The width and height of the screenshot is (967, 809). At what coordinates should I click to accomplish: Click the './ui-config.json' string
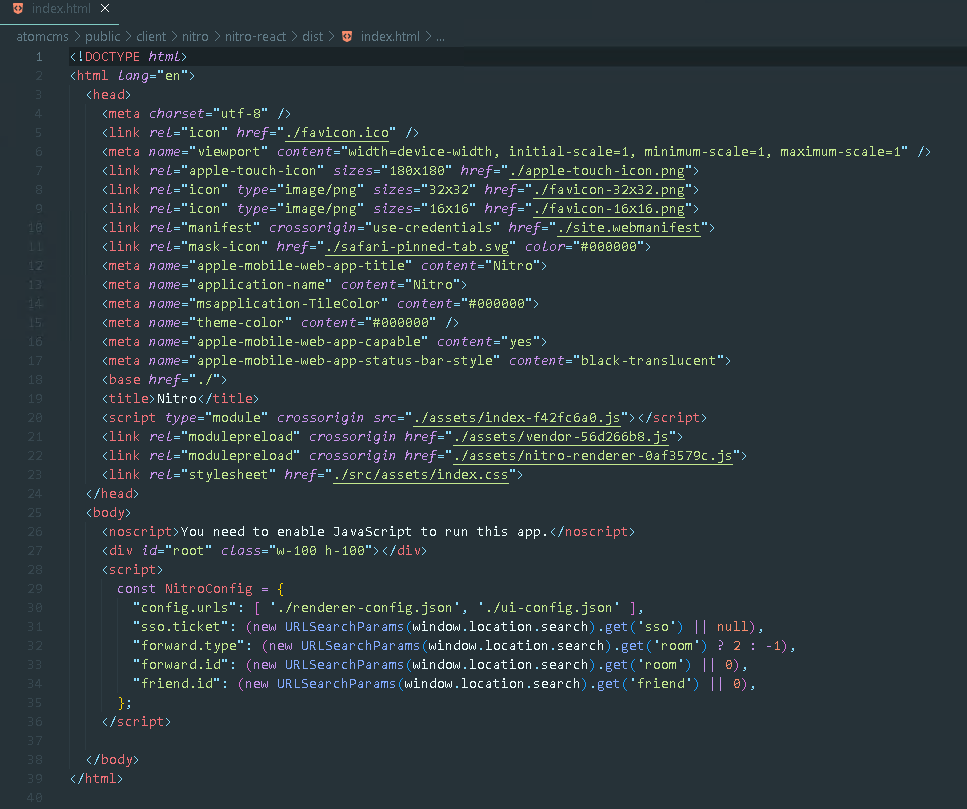(x=549, y=608)
